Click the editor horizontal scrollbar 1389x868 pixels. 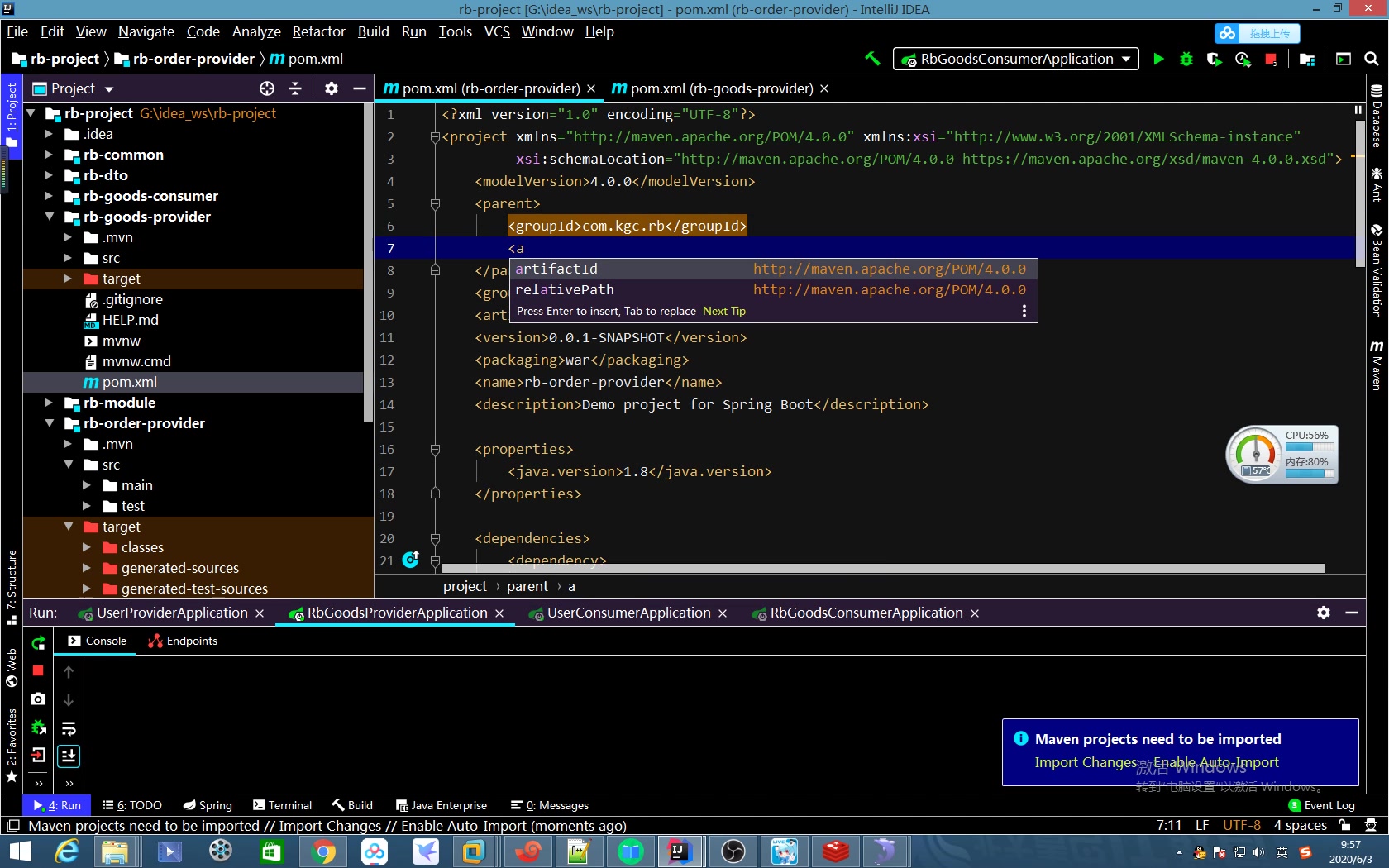click(883, 569)
